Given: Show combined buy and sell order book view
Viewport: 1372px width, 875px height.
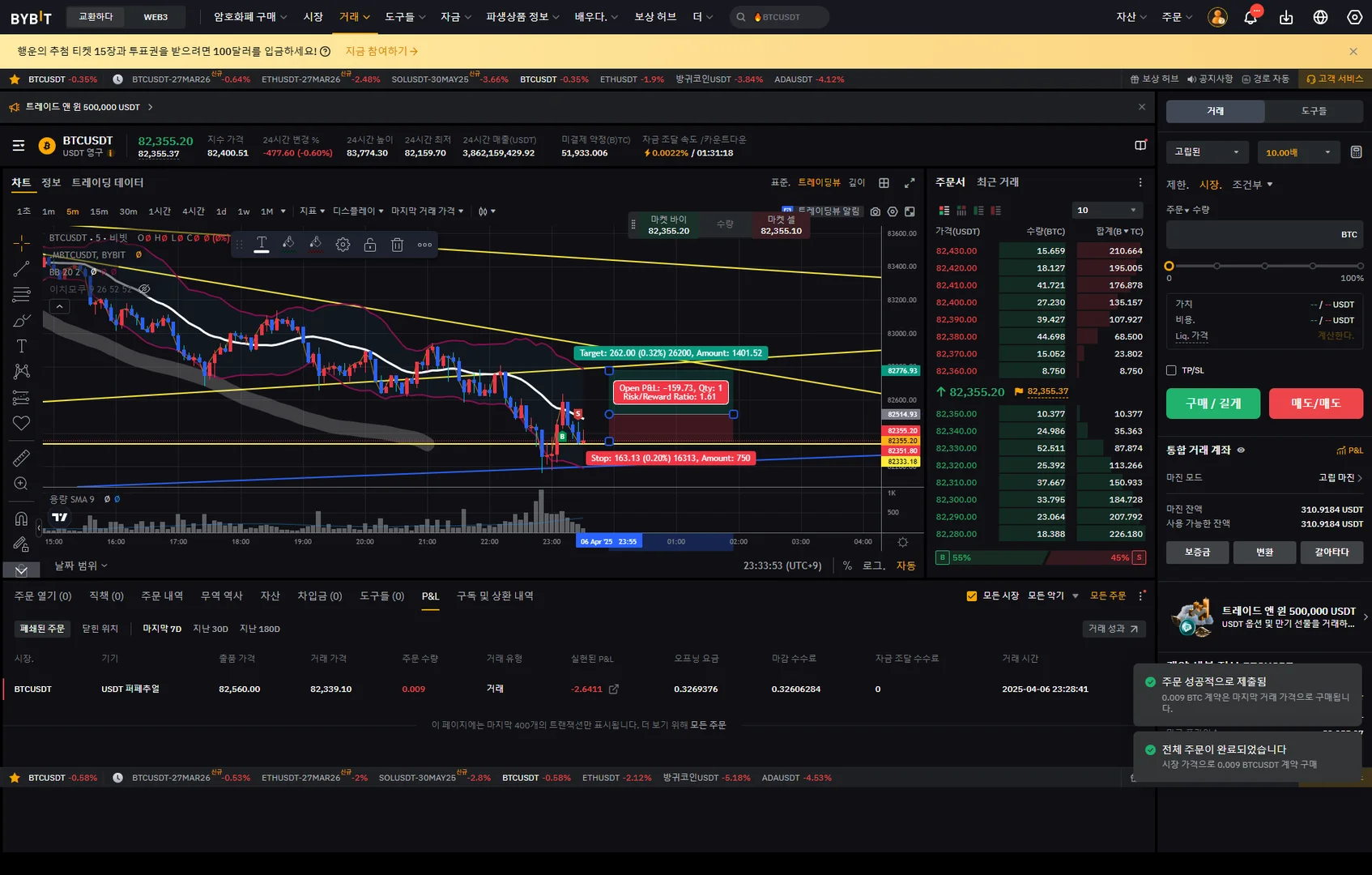Looking at the screenshot, I should (x=944, y=211).
